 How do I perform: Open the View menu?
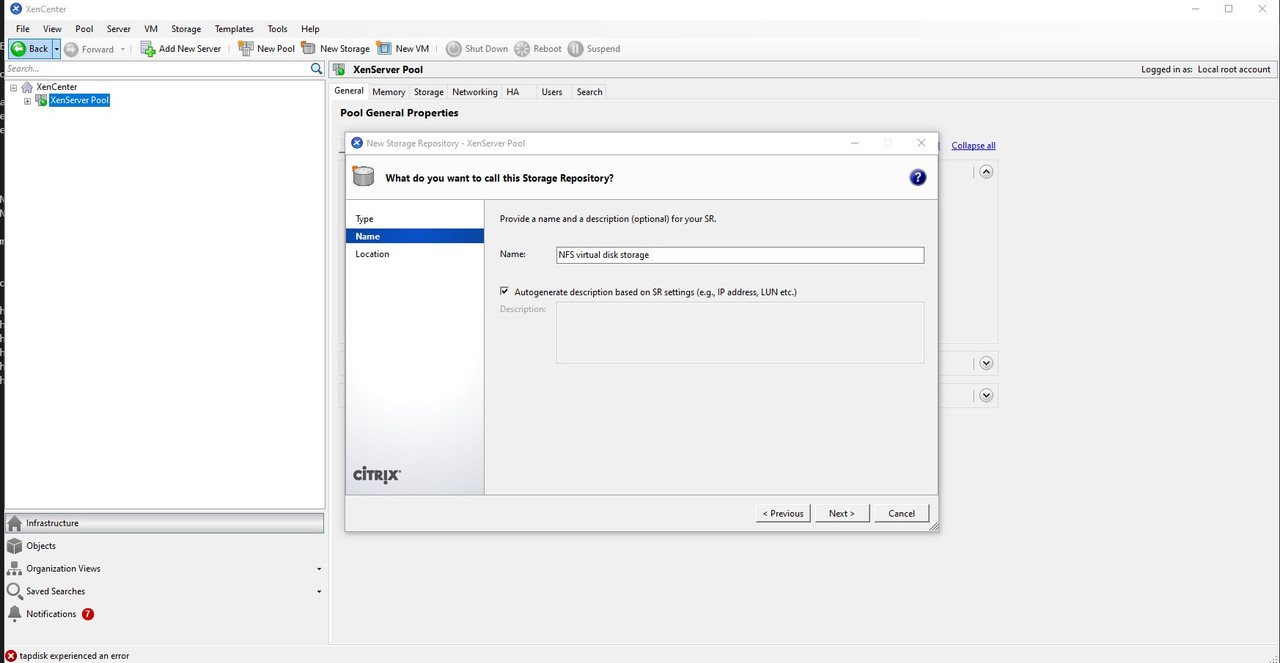52,29
